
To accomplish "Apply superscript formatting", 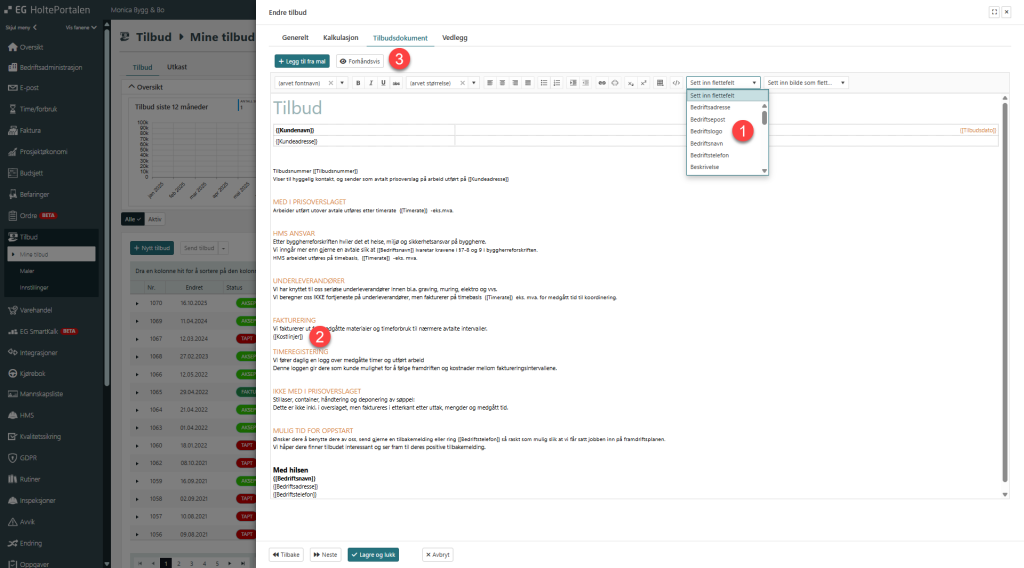I will click(644, 83).
